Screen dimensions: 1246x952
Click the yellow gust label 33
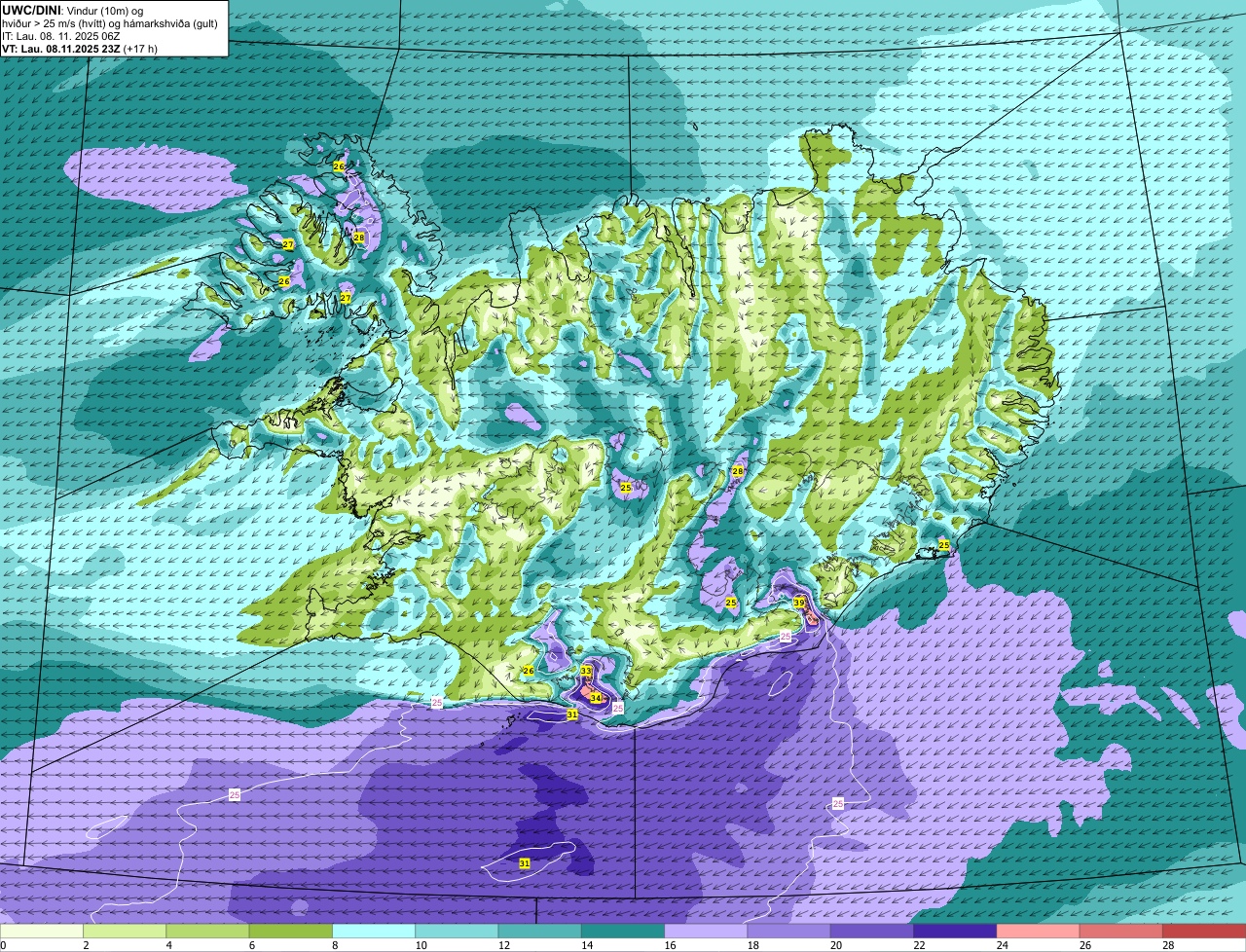tap(586, 672)
